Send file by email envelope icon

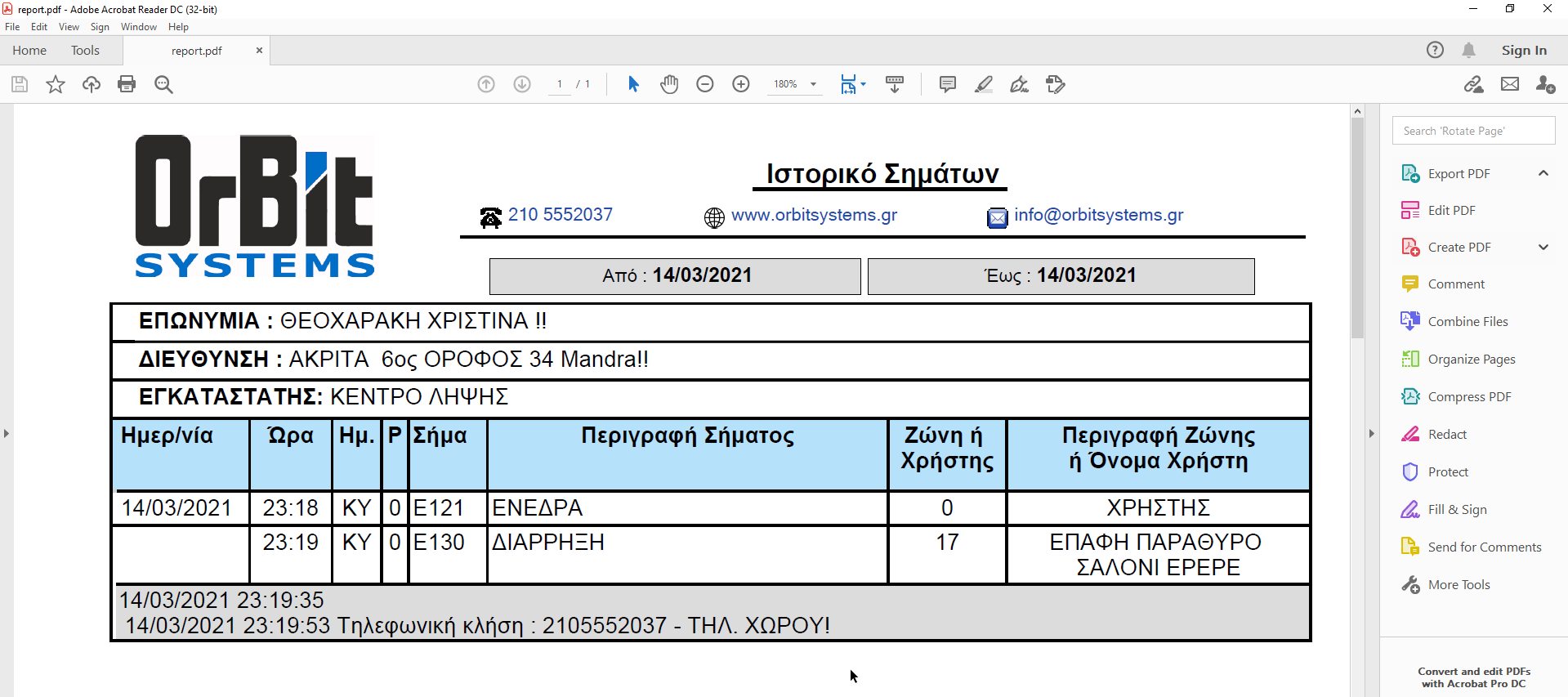tap(1510, 84)
